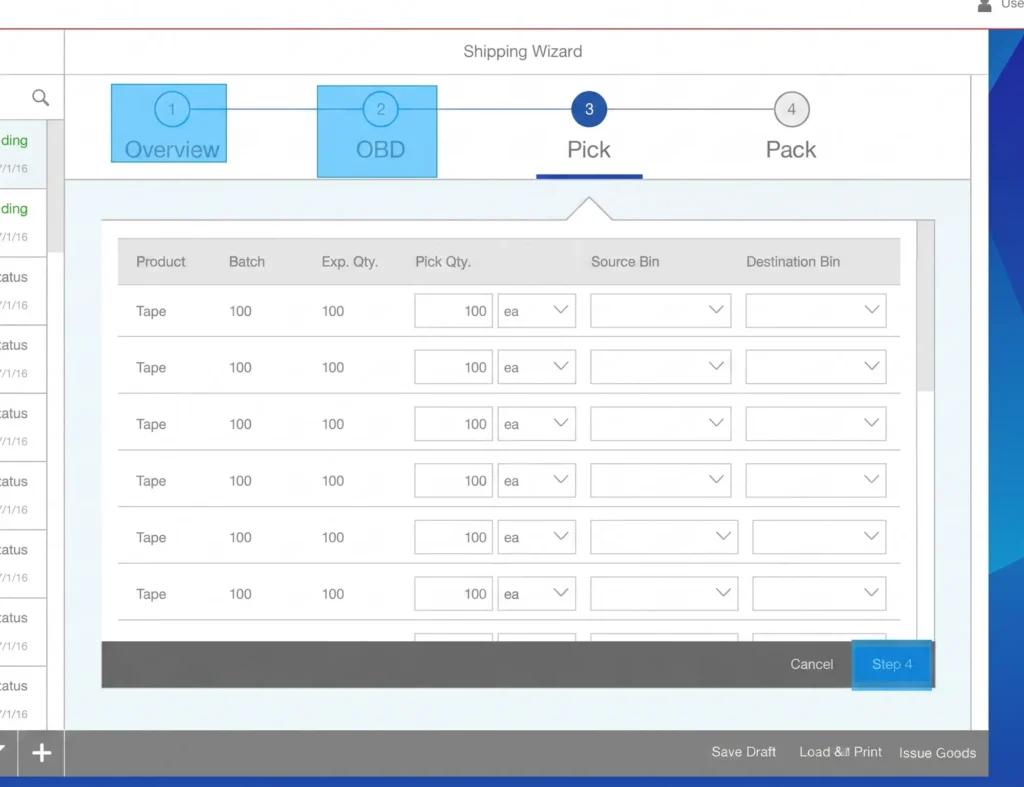Switch to the OBD step tab
Screen dimensions: 1024x787
coord(377,131)
